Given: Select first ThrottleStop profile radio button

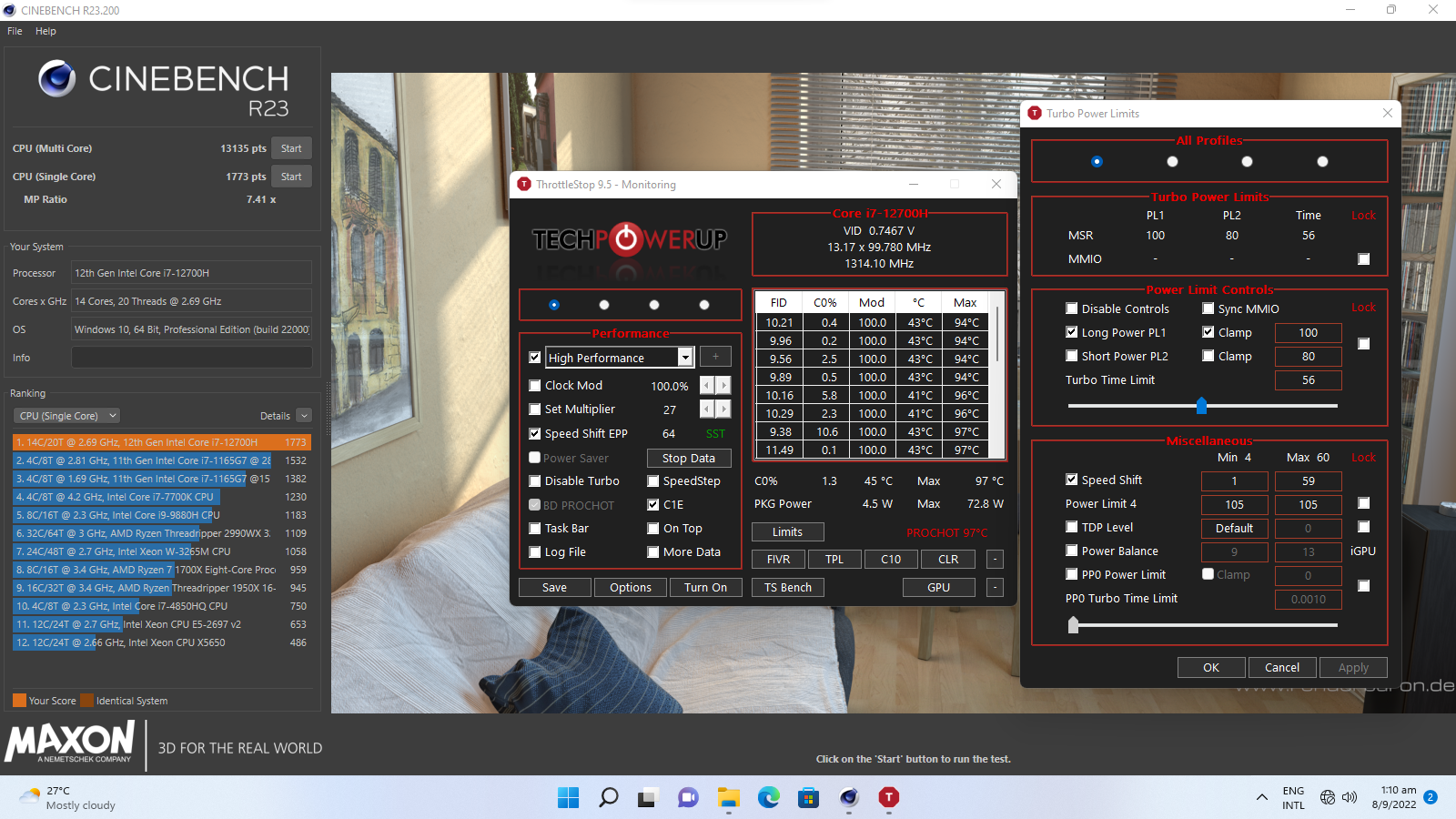Looking at the screenshot, I should point(554,305).
